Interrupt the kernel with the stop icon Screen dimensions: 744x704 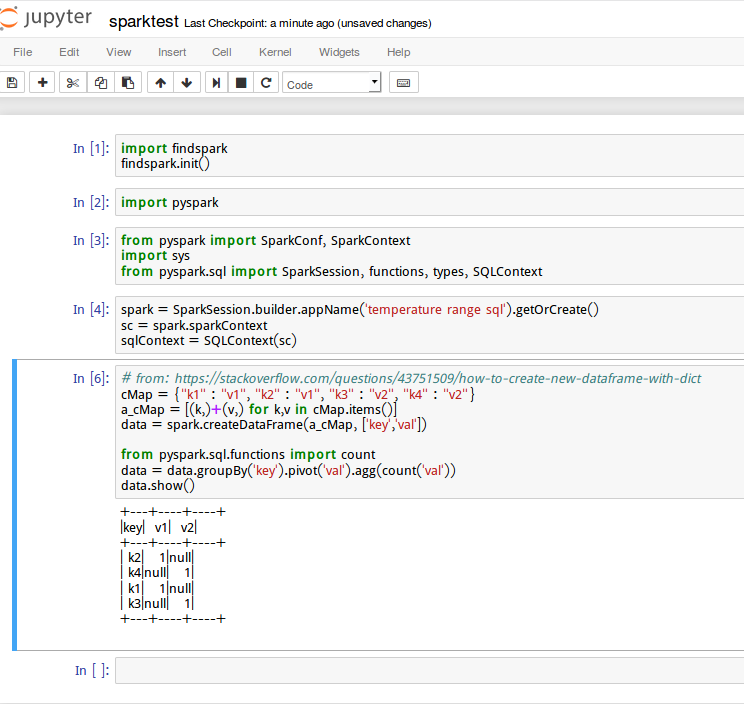pyautogui.click(x=241, y=83)
